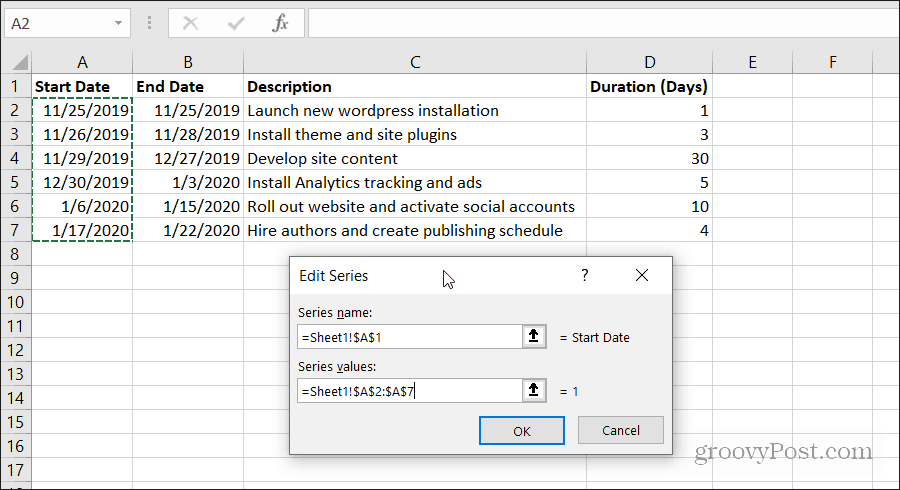900x490 pixels.
Task: Click 'Hire authors and create publishing schedule' cell
Action: click(415, 230)
